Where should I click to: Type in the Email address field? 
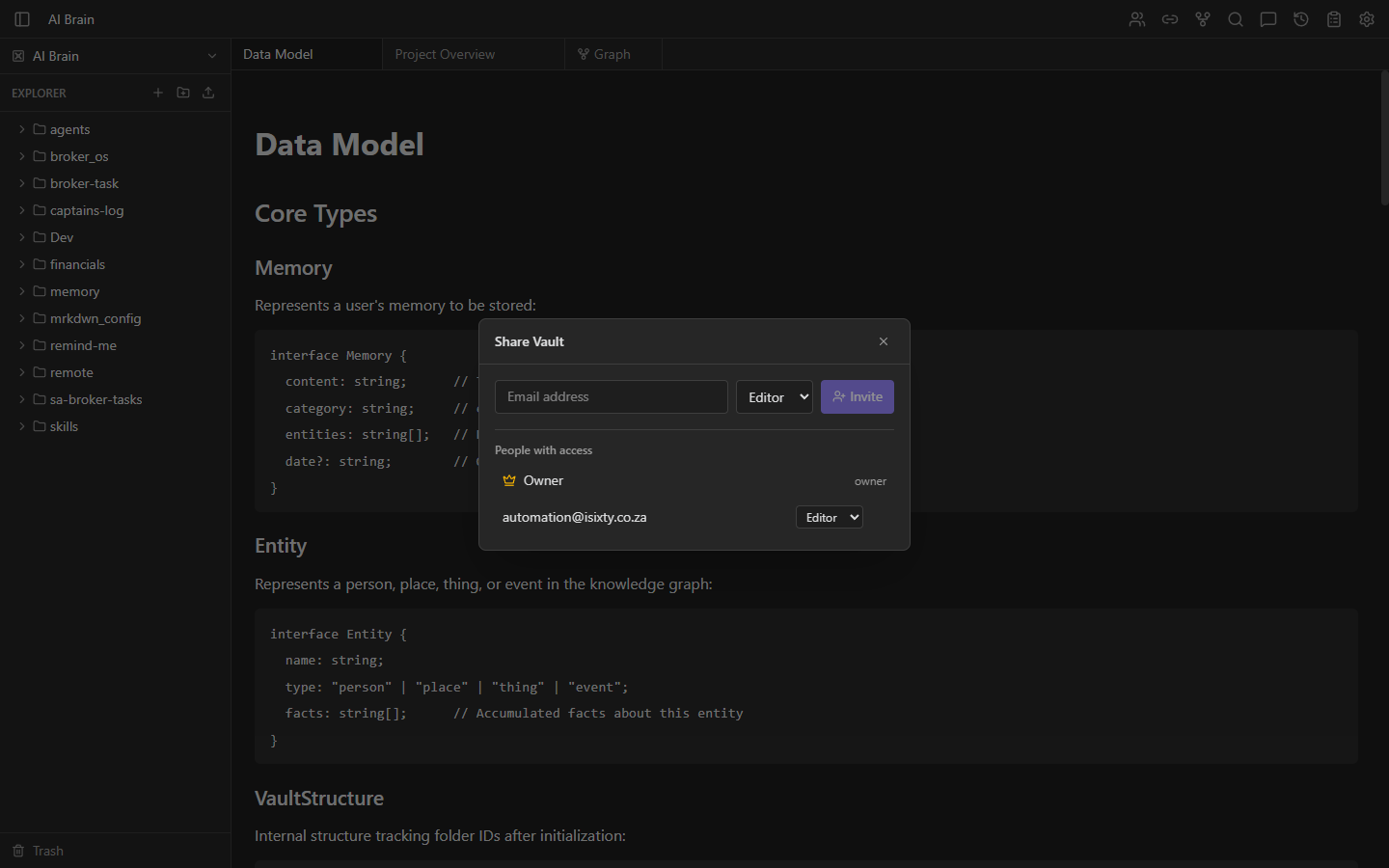611,396
